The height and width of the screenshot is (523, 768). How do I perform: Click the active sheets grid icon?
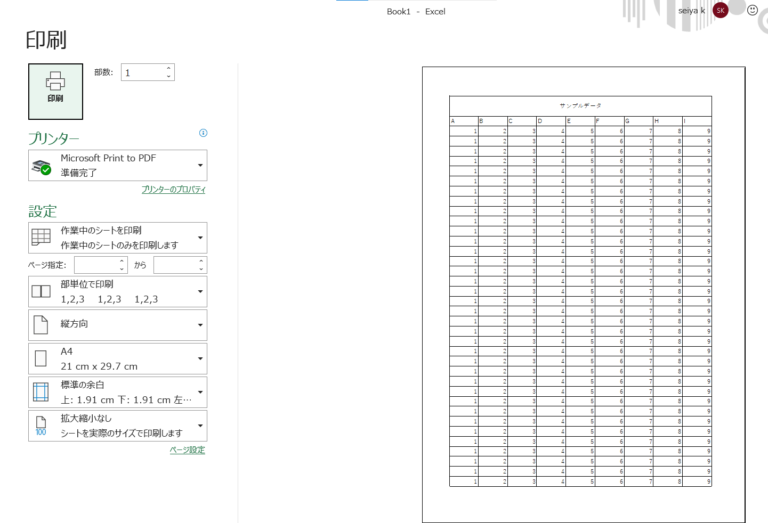[x=41, y=237]
